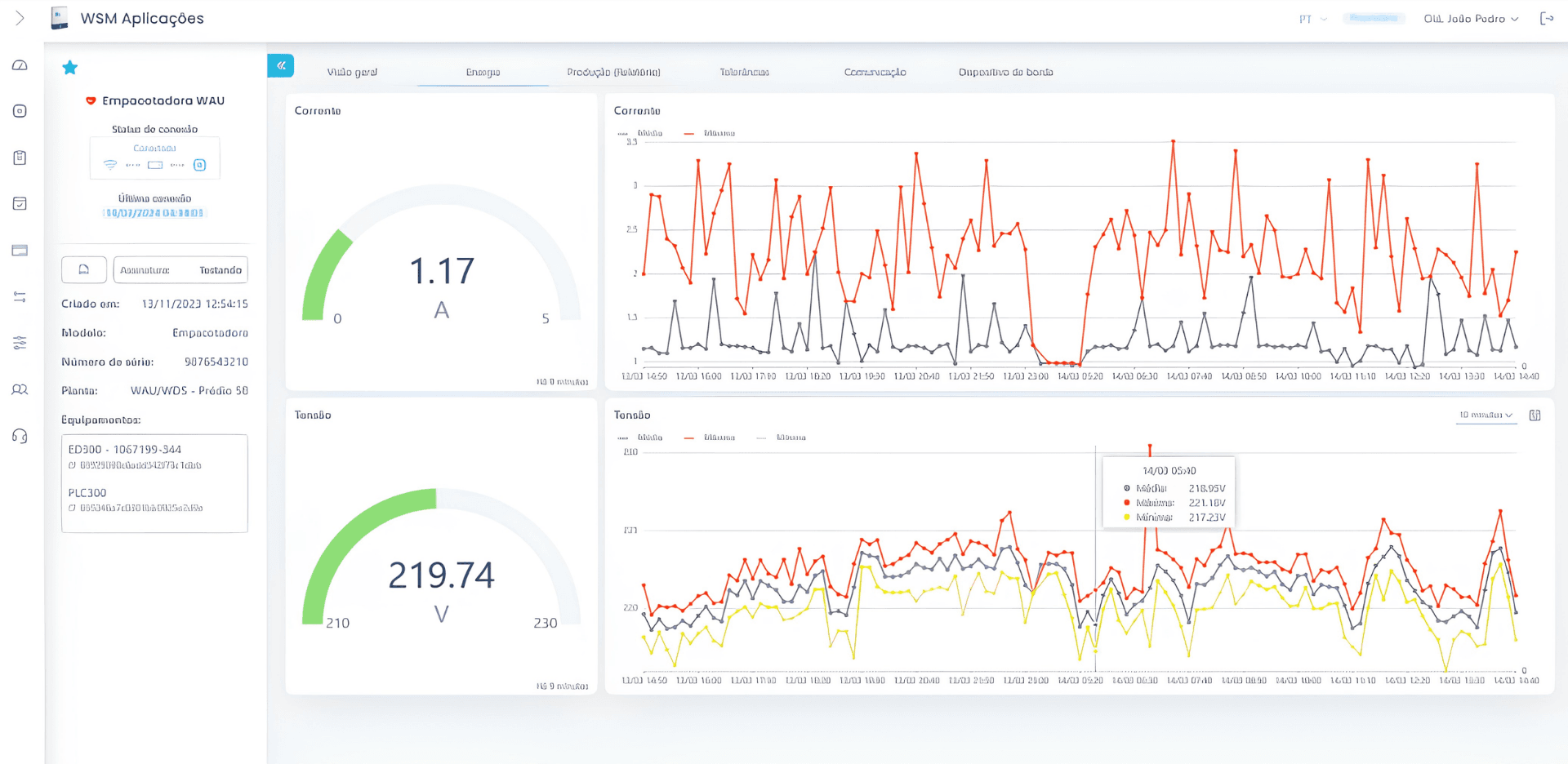Click the Conectado status label
The height and width of the screenshot is (764, 1568).
[x=154, y=149]
